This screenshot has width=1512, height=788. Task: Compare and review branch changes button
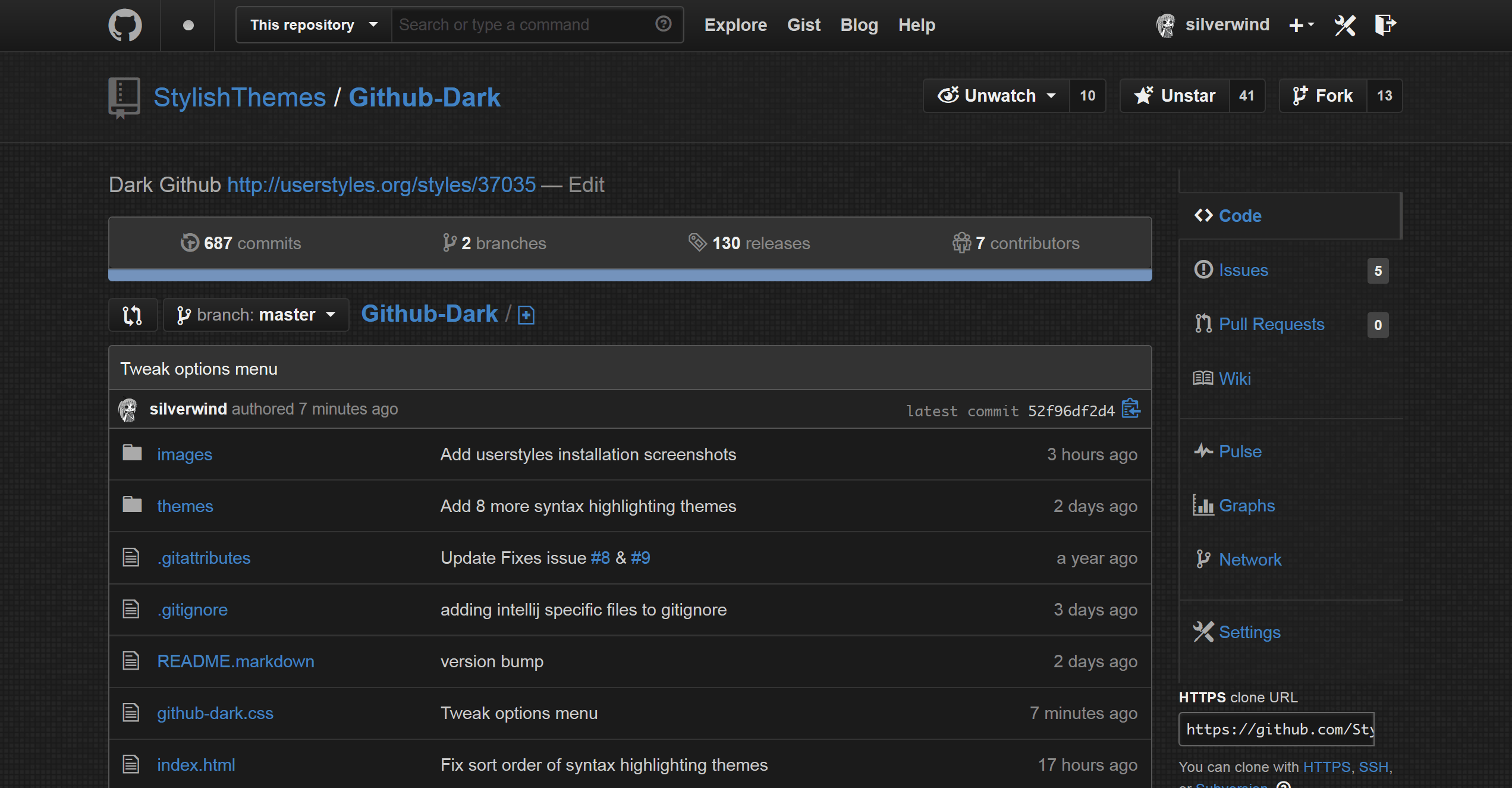click(133, 315)
